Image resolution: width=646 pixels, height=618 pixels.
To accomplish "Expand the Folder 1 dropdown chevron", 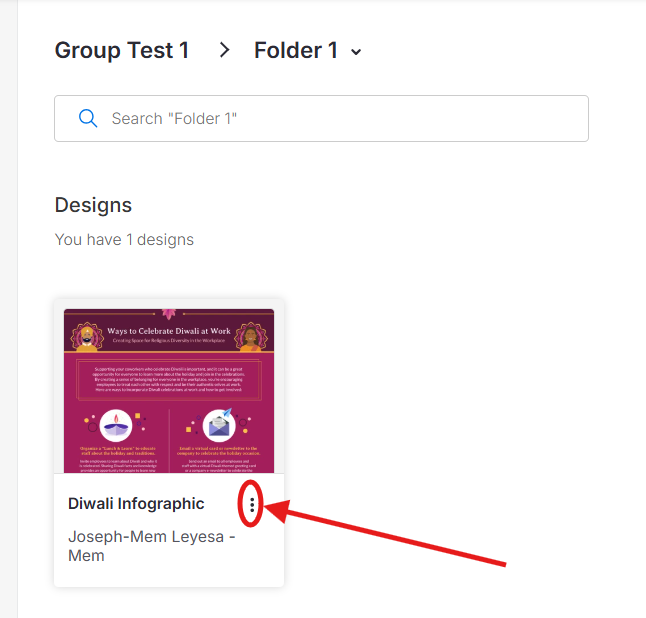I will [x=357, y=52].
